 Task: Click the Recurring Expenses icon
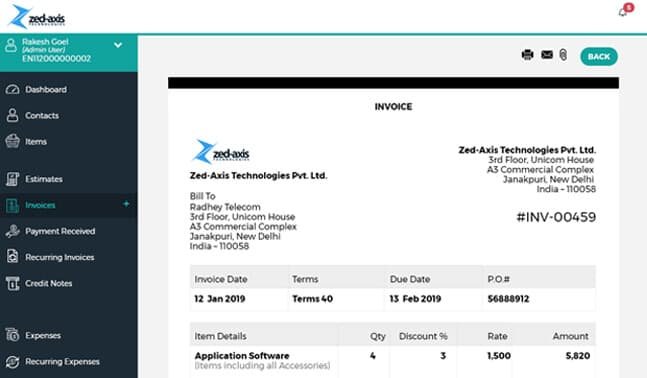[x=12, y=361]
